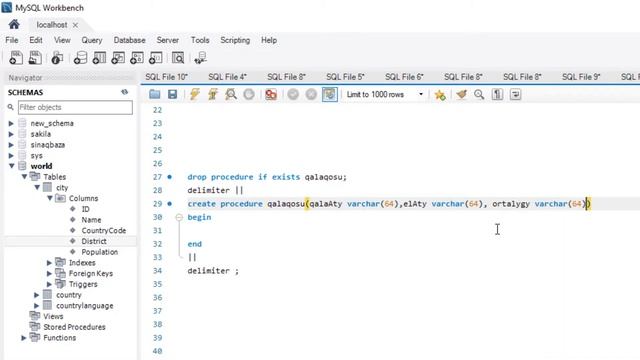
Task: Create a new view icon
Action: point(118,58)
